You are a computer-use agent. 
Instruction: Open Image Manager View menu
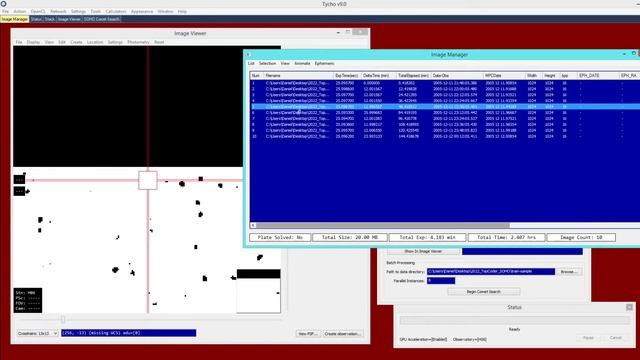pyautogui.click(x=285, y=63)
